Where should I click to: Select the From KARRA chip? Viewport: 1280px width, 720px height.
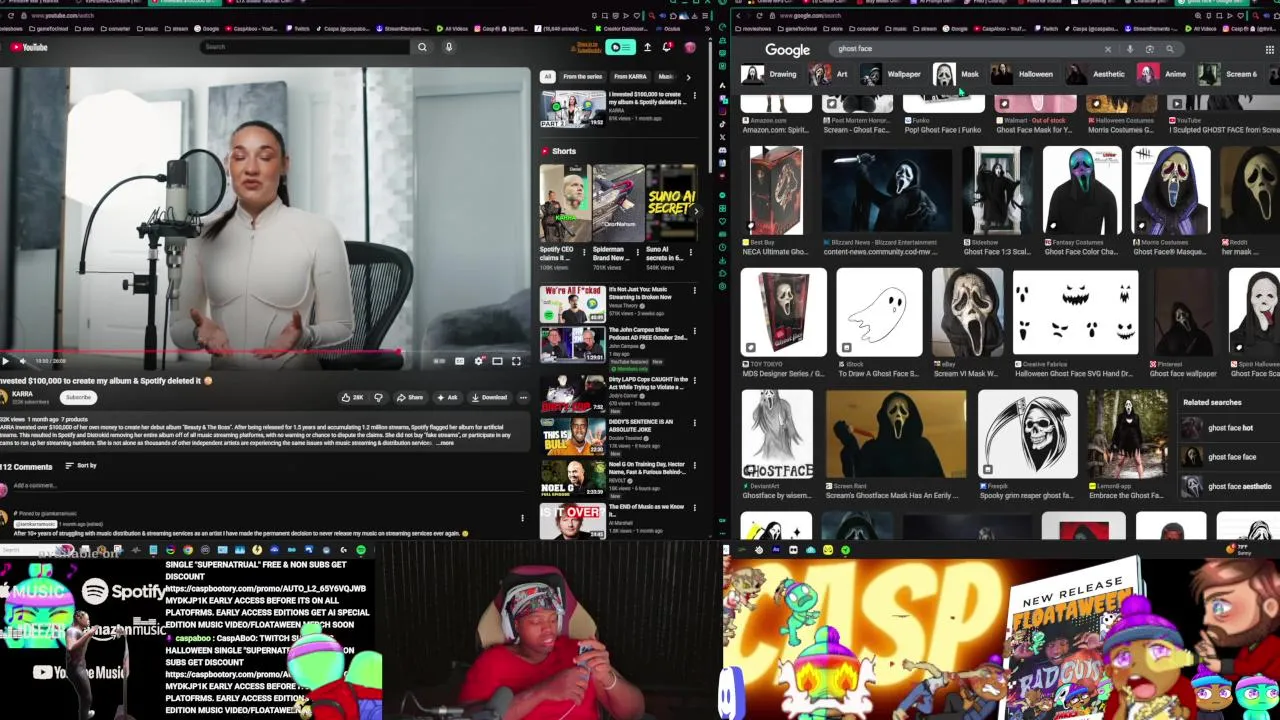click(x=630, y=76)
